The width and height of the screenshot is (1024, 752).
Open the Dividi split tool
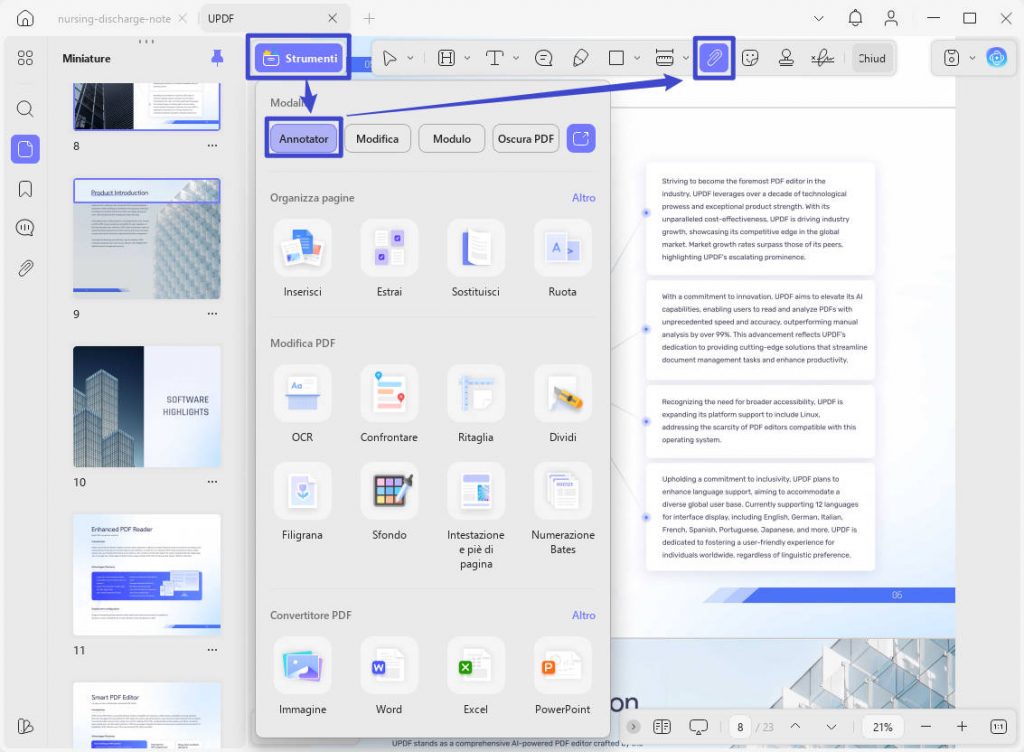tap(562, 405)
